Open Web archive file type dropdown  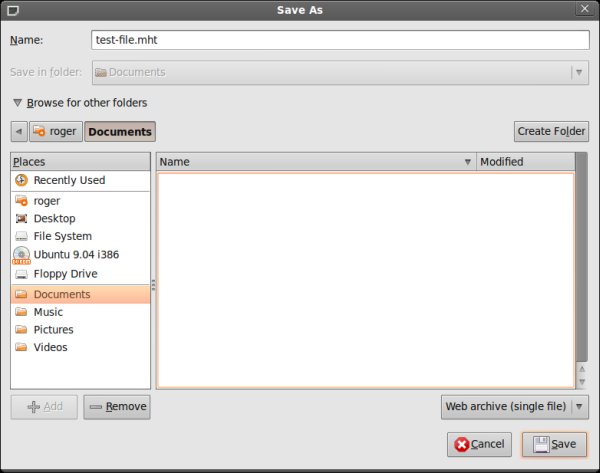click(x=515, y=407)
